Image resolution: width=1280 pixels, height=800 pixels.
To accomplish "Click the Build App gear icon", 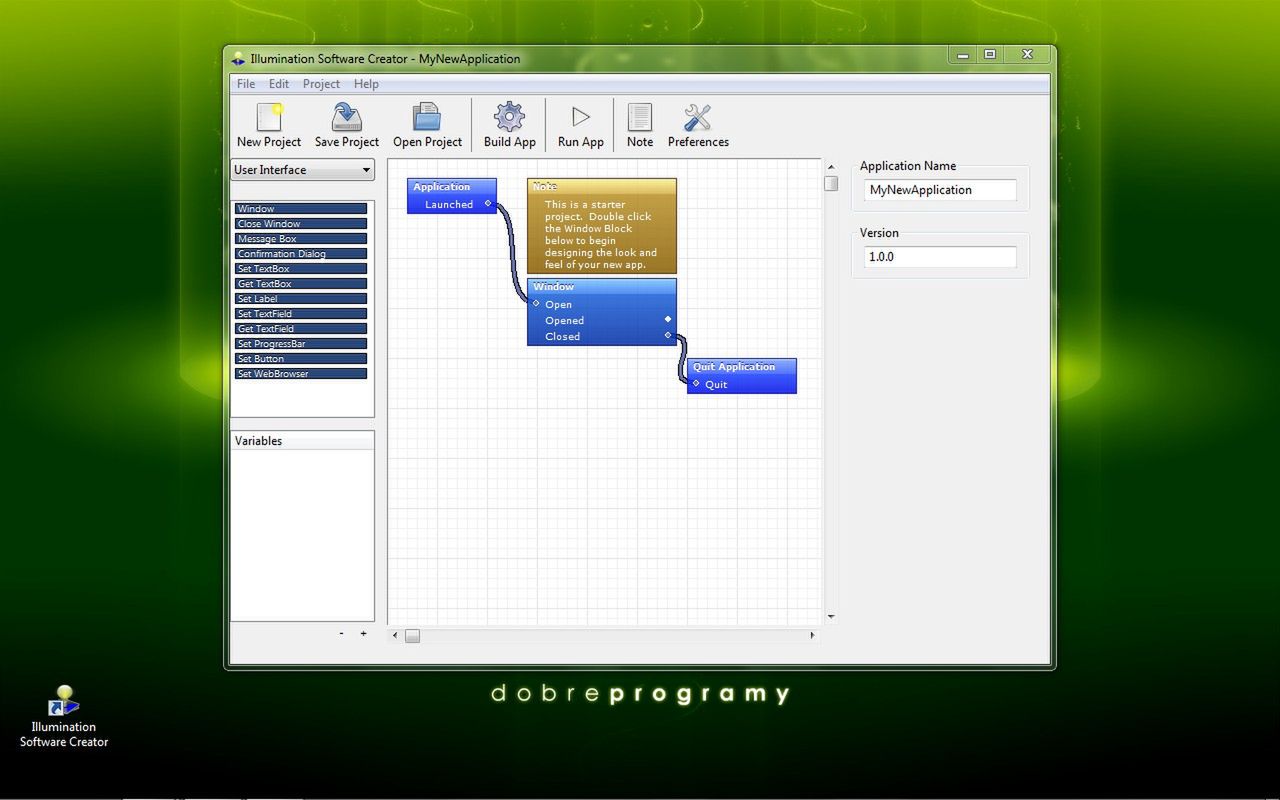I will (509, 117).
